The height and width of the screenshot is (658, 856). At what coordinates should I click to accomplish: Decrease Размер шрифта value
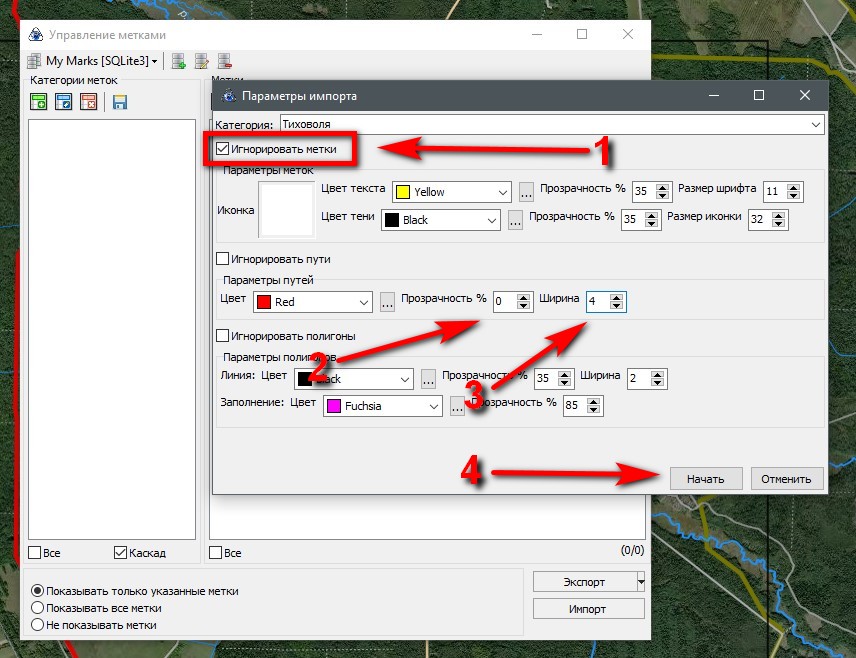(793, 195)
